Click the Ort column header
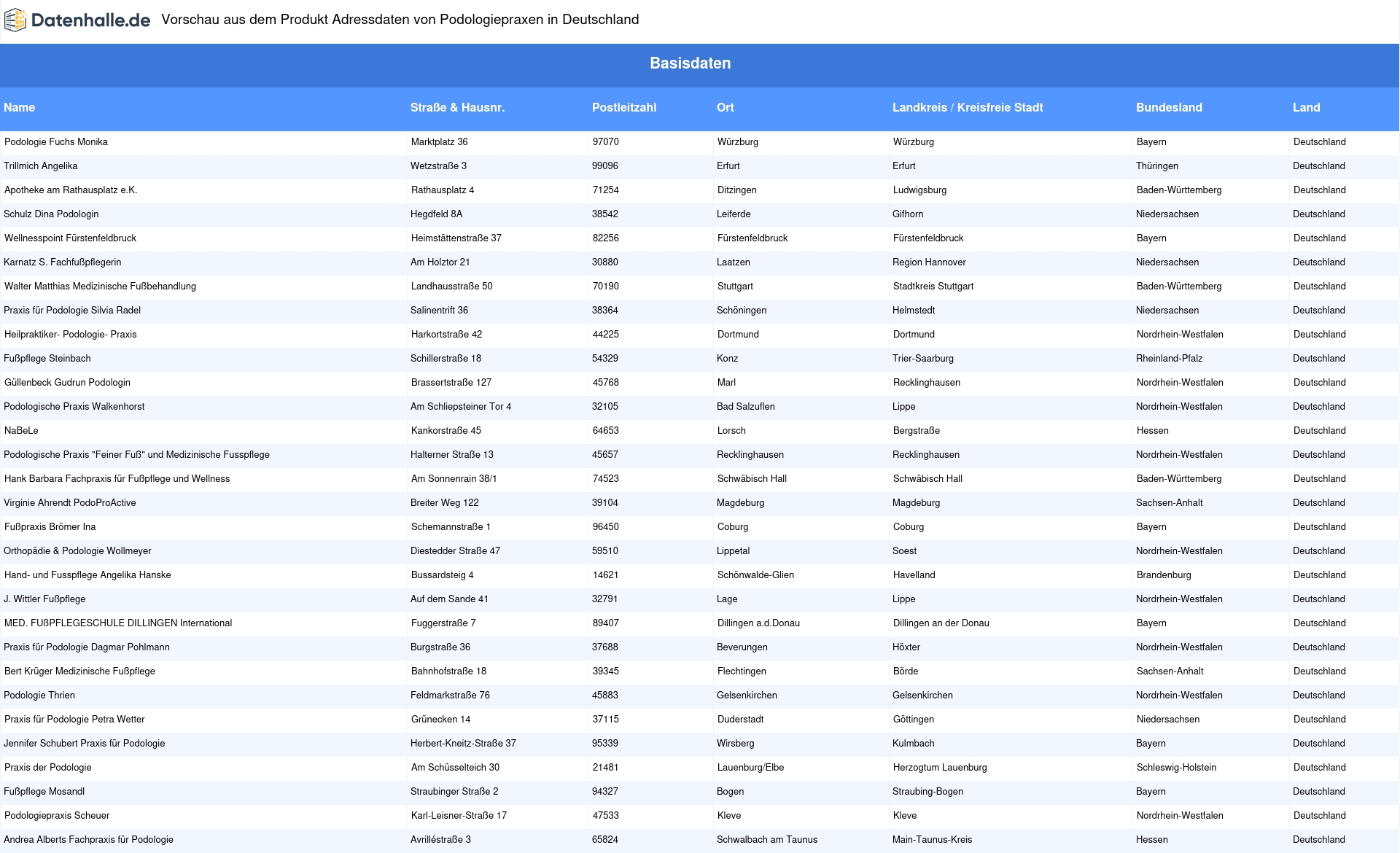This screenshot has height=853, width=1400. (x=725, y=108)
